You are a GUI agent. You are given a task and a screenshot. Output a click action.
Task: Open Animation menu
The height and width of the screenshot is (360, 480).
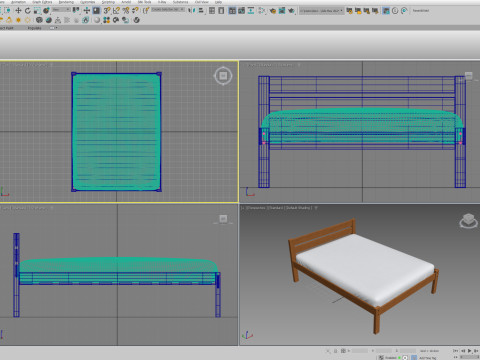click(x=18, y=2)
